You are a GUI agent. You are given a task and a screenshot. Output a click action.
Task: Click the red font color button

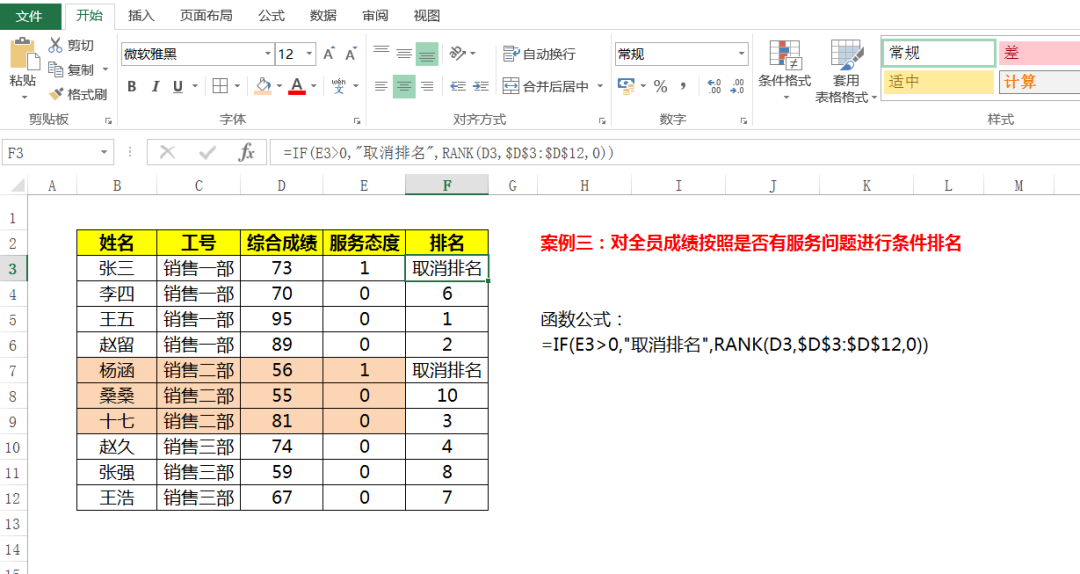click(x=297, y=86)
